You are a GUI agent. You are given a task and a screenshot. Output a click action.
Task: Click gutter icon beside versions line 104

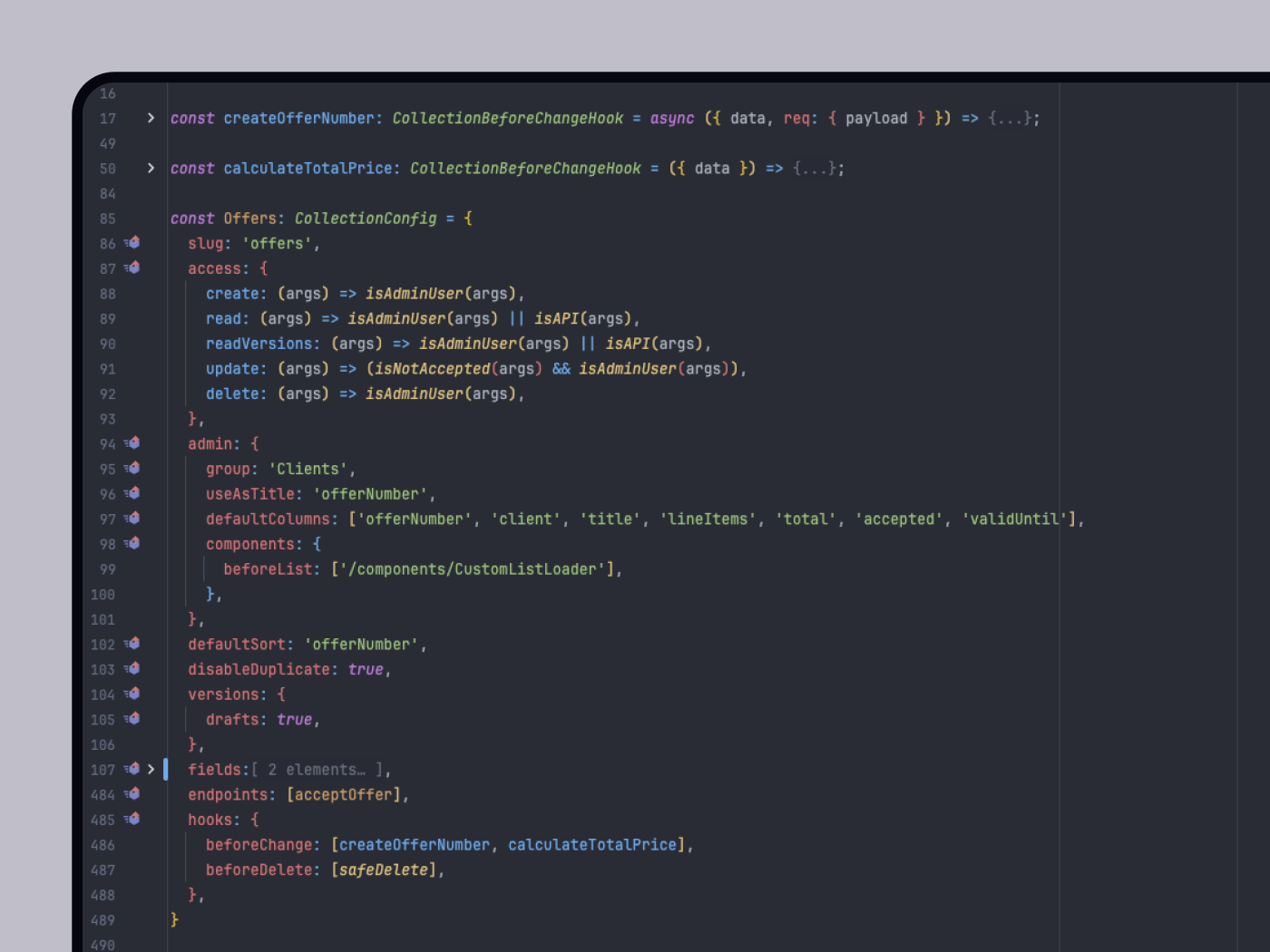(x=132, y=695)
